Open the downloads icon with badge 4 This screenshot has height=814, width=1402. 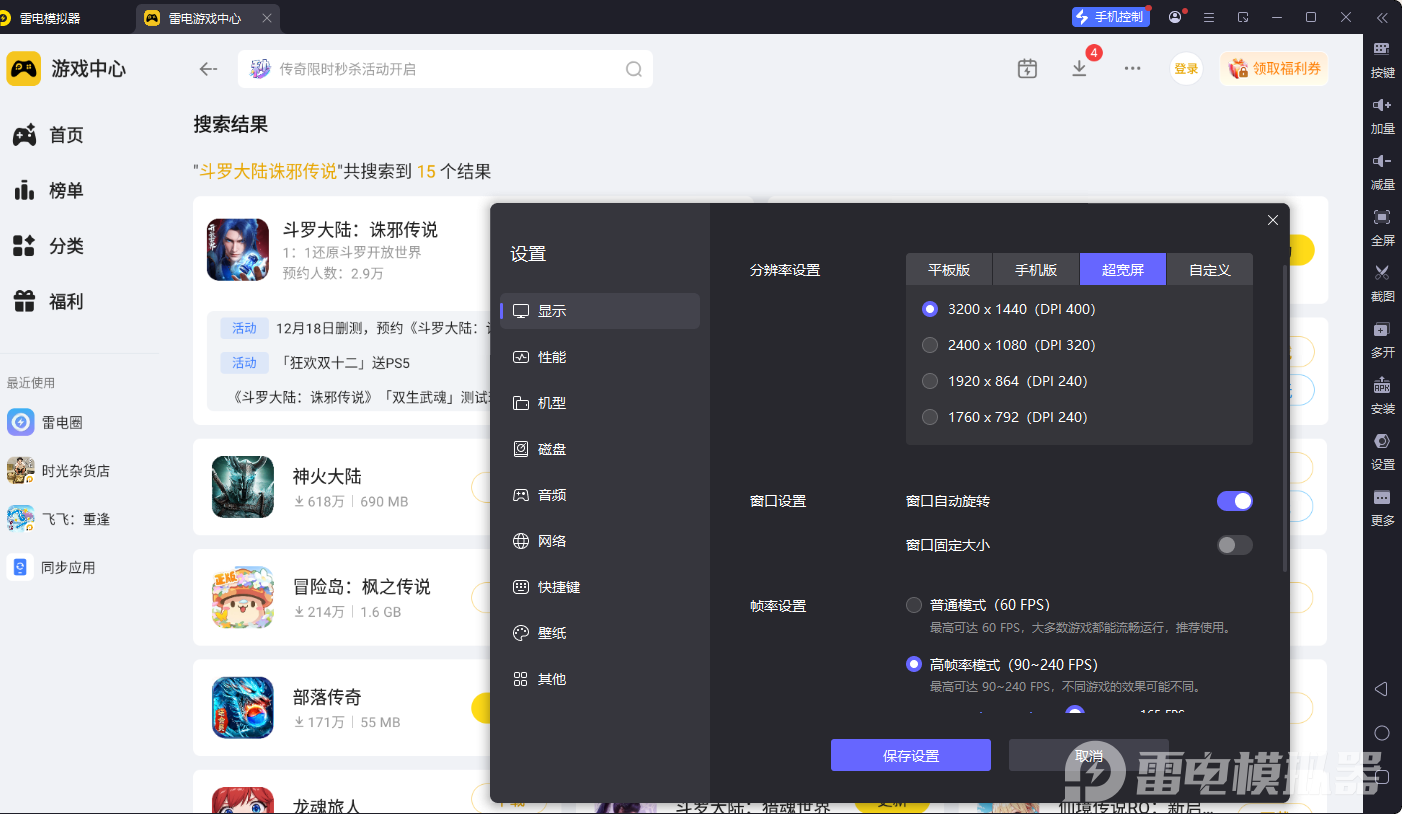click(x=1079, y=68)
